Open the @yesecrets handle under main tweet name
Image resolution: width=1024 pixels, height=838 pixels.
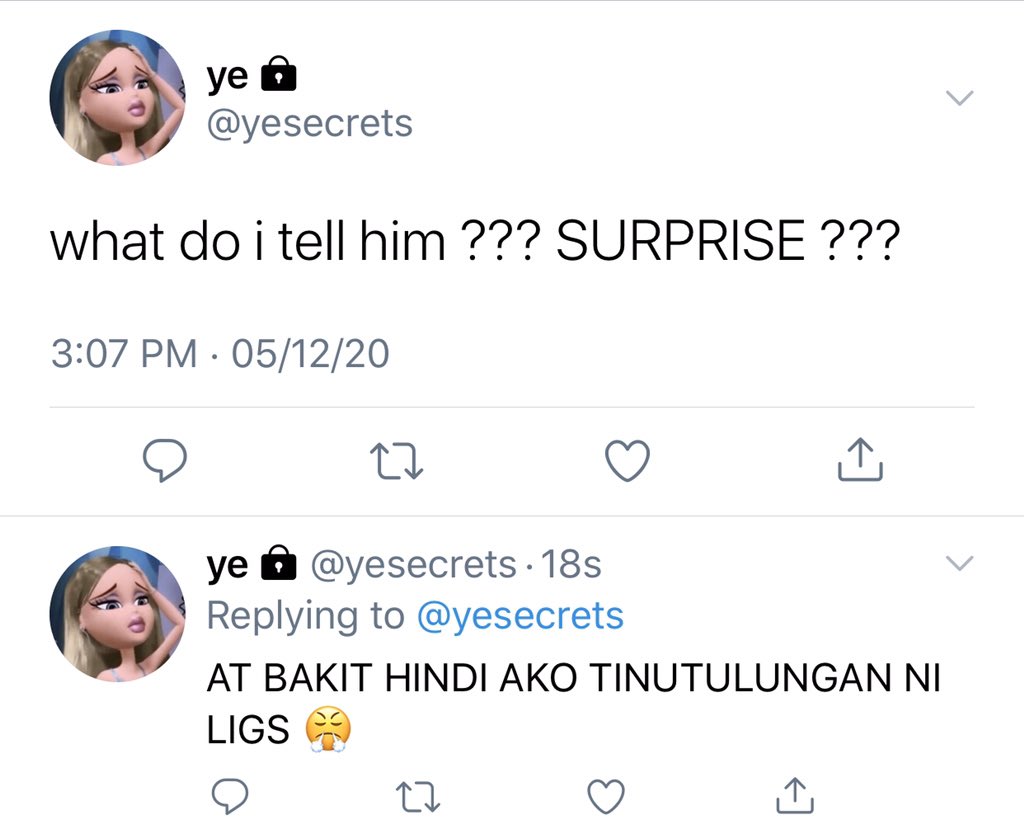310,123
